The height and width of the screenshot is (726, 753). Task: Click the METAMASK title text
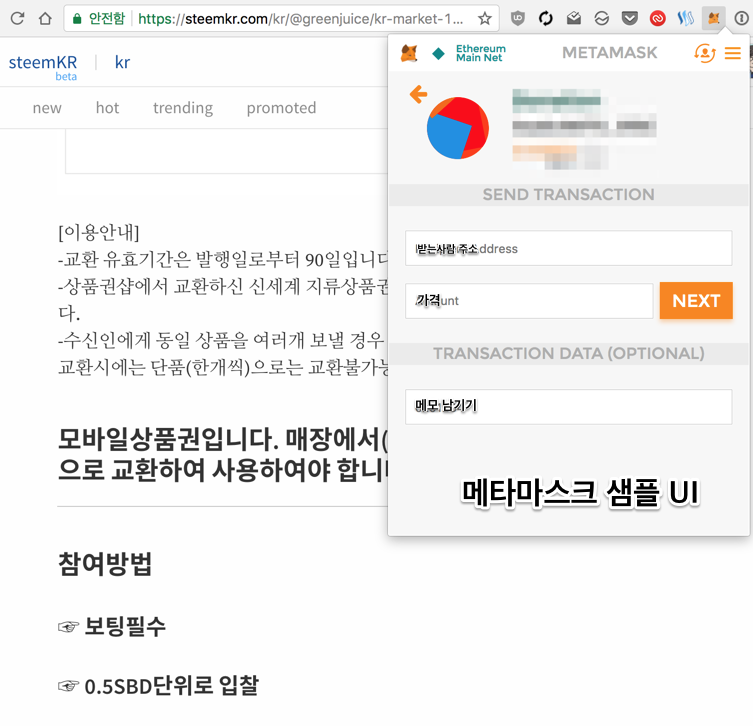[x=609, y=53]
